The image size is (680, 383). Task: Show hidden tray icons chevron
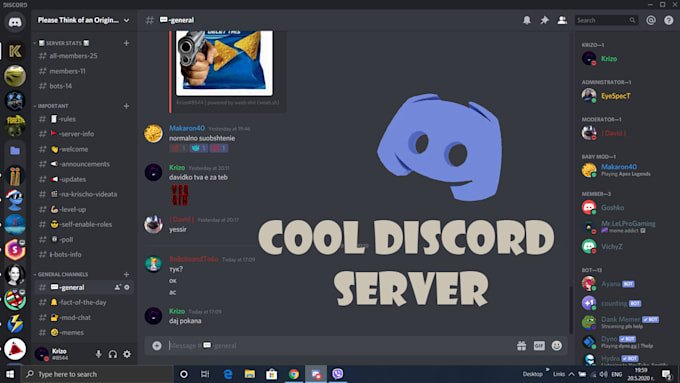[x=572, y=374]
